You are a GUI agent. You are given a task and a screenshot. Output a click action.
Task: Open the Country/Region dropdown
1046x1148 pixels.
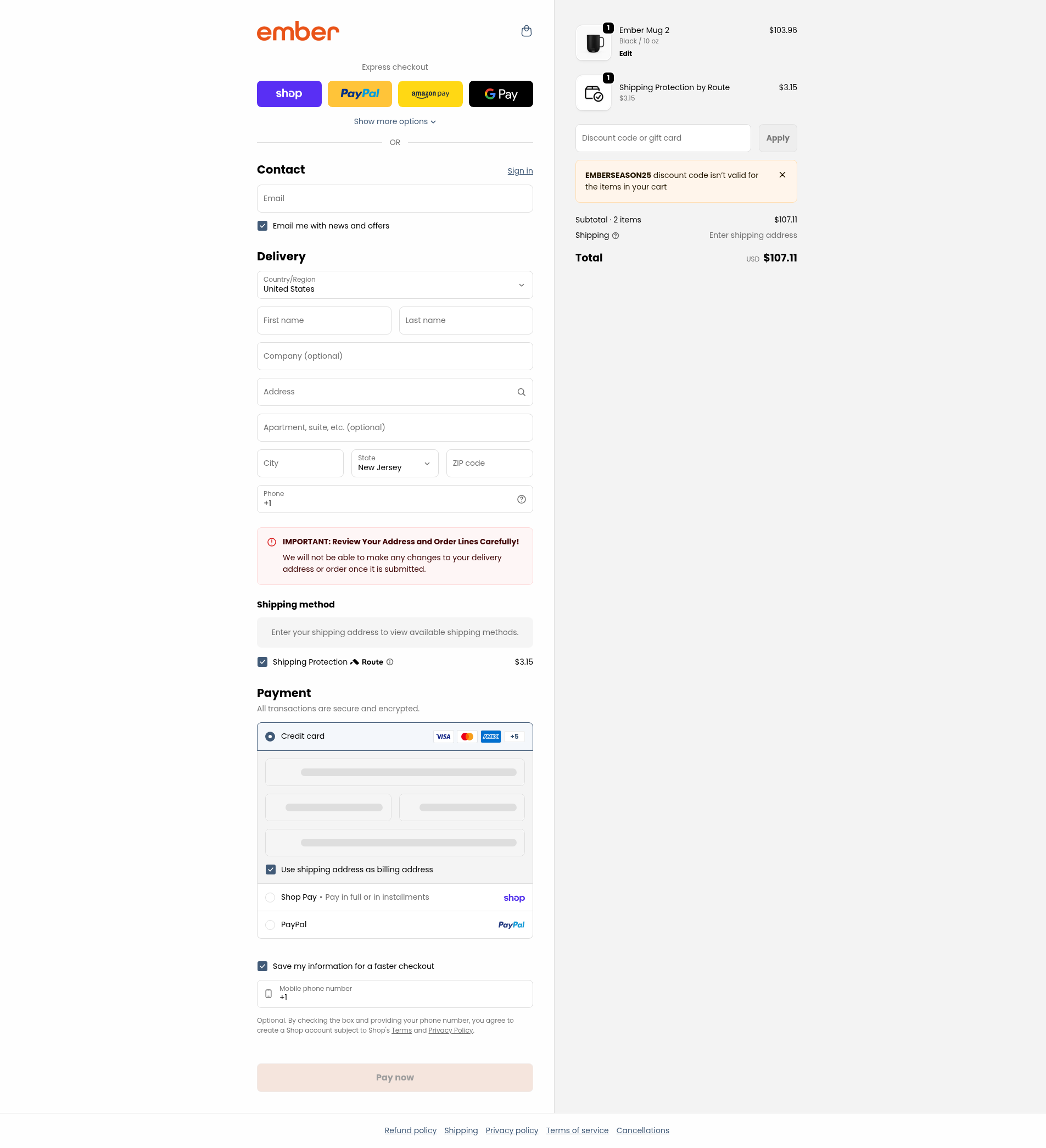[x=395, y=285]
